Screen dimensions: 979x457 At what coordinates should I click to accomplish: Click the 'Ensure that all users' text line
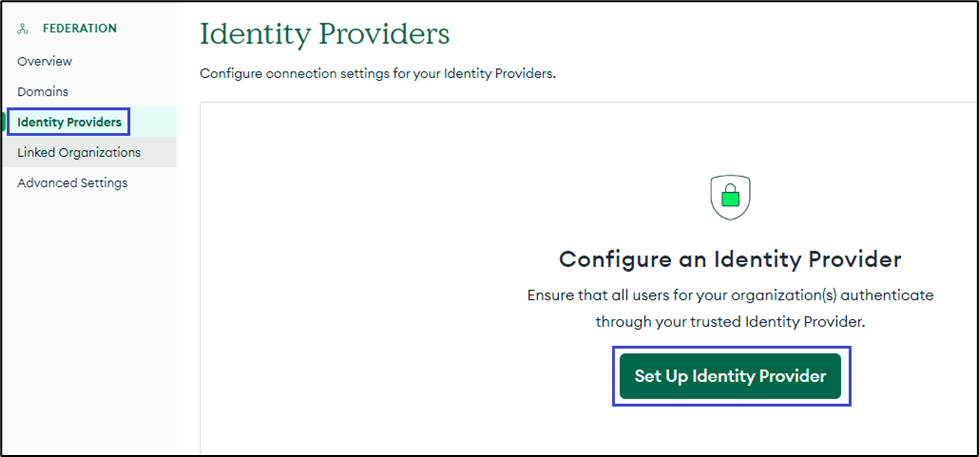coord(730,296)
